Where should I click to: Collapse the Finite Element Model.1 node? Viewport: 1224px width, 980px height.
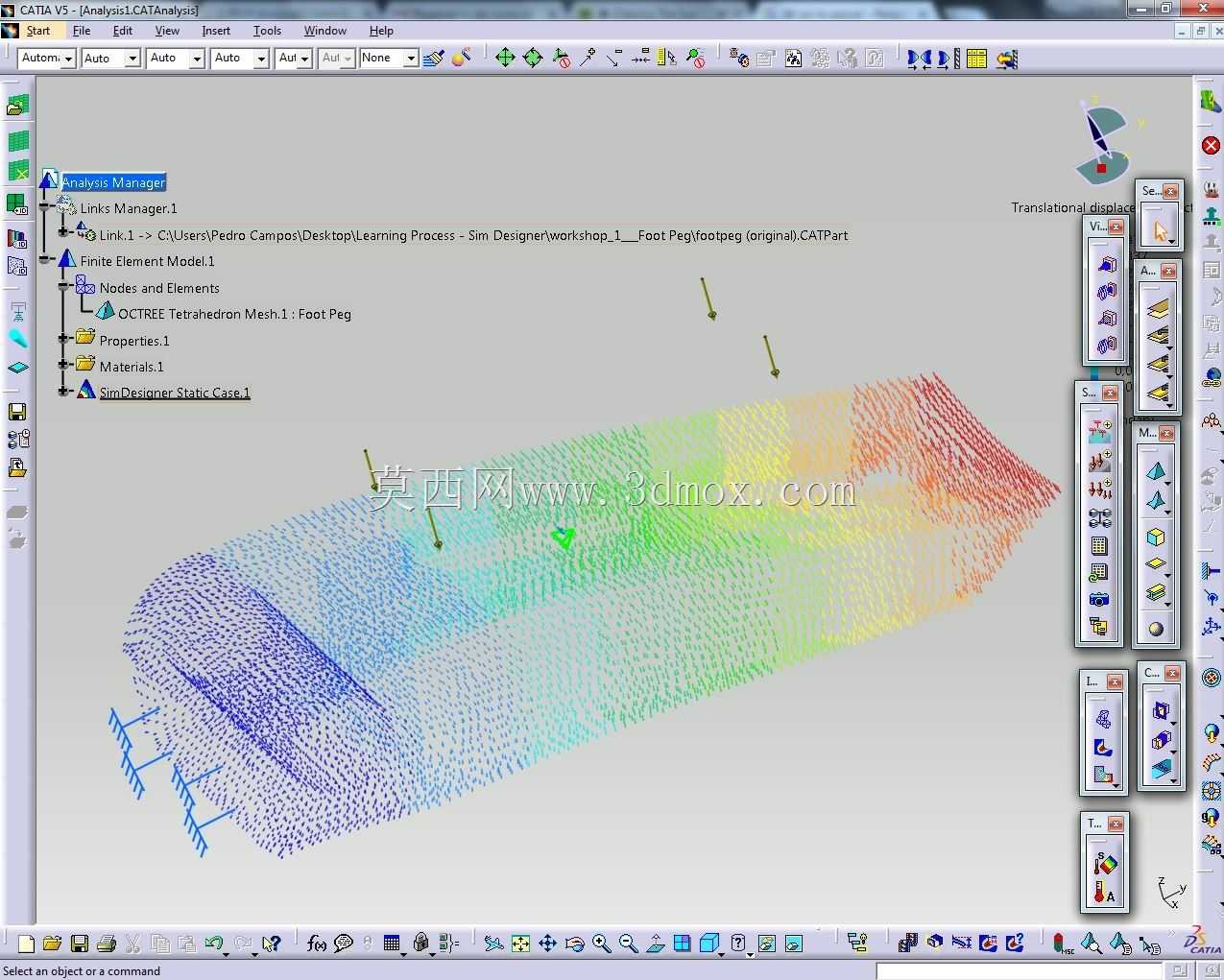pos(45,260)
